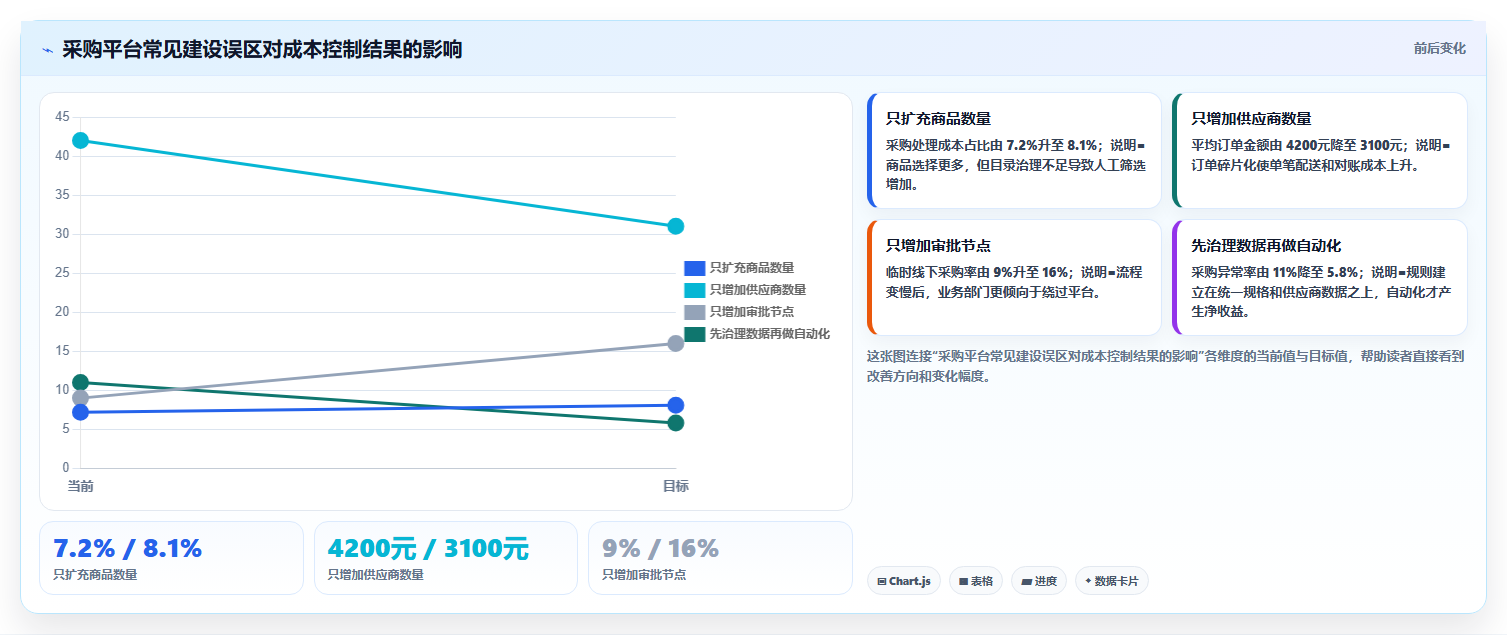Open the 只增加审批节点 explanation card heading

(x=938, y=246)
